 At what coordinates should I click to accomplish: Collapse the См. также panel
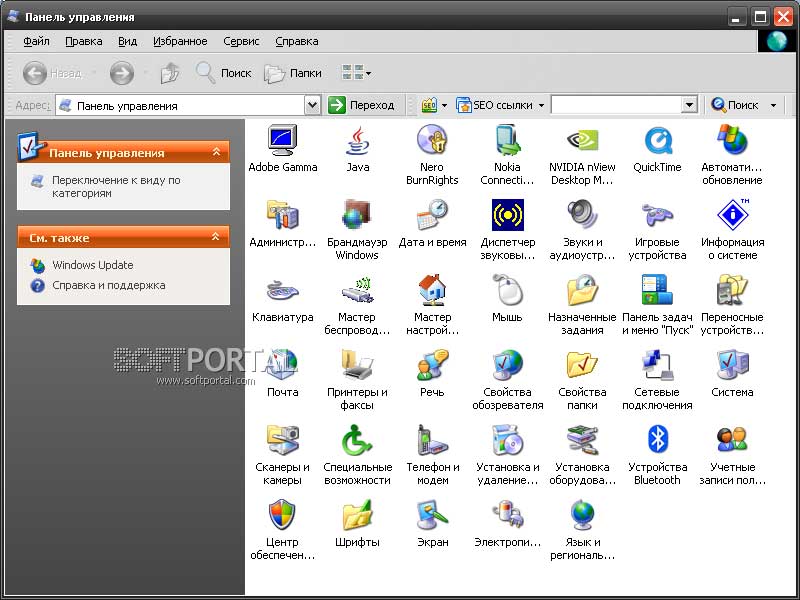pyautogui.click(x=216, y=237)
